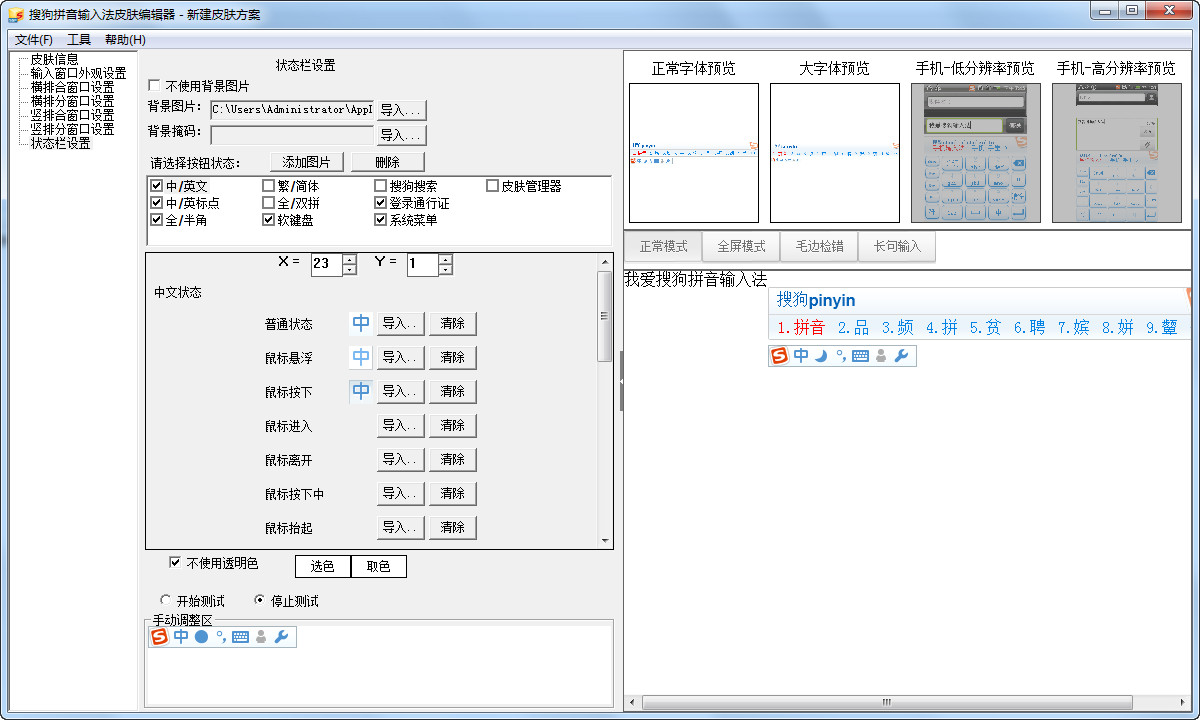Click 导入 button for 鼠标进入
The height and width of the screenshot is (720, 1200).
click(x=401, y=425)
